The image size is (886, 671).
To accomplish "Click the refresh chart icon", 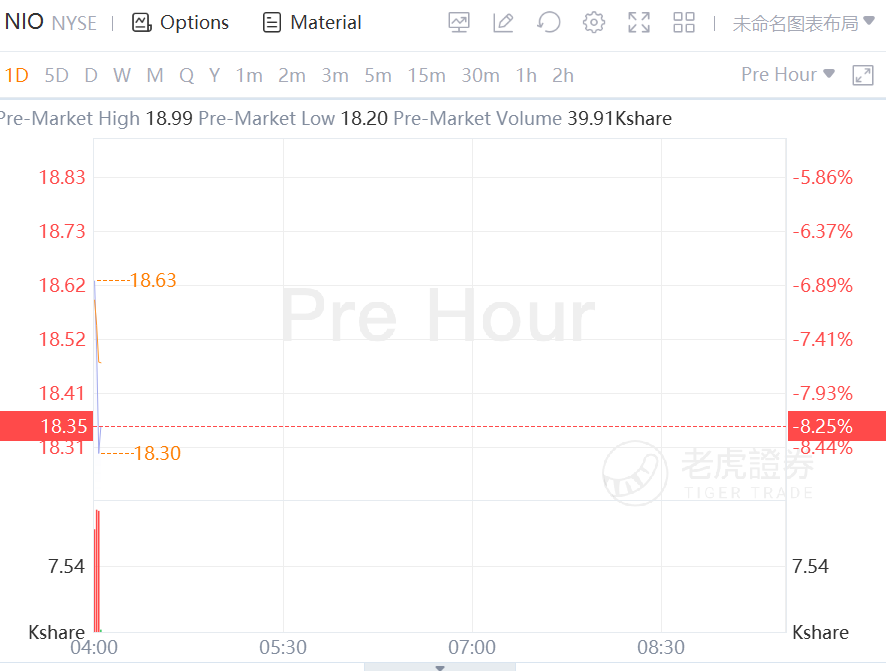I will click(548, 23).
